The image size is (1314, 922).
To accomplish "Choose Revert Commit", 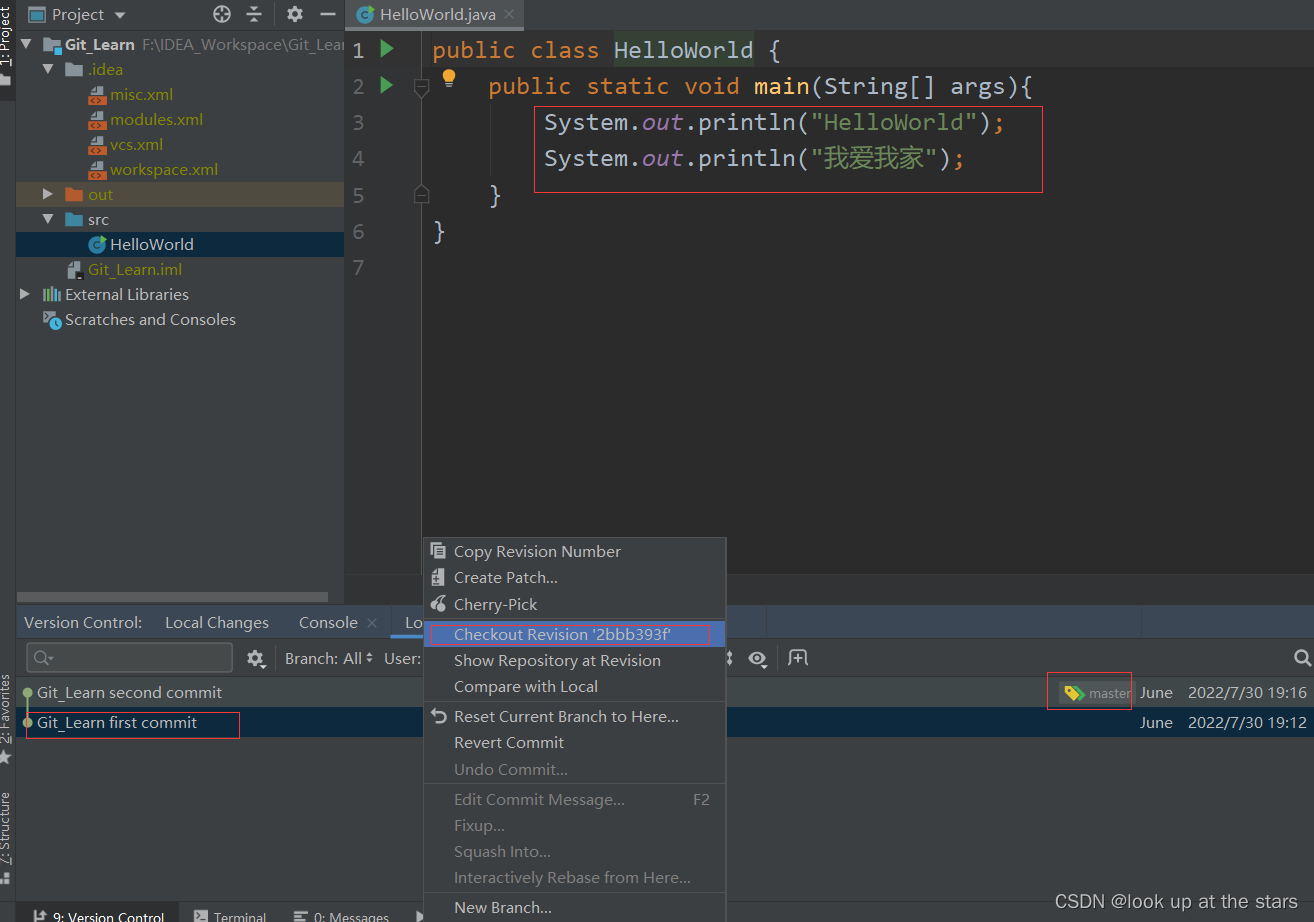I will 574,742.
